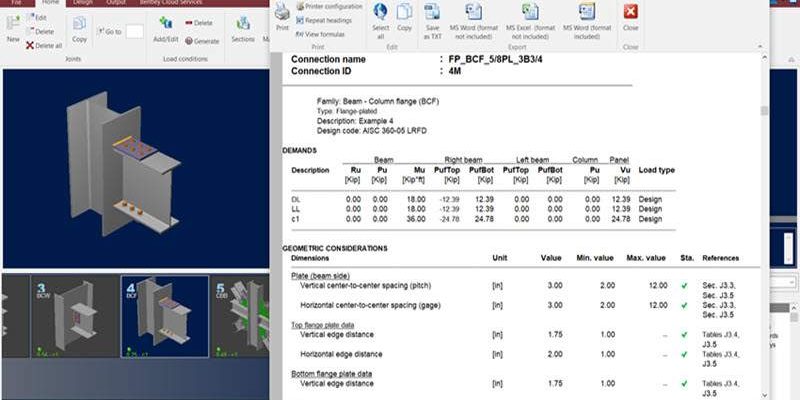Click the Sections icon

click(x=243, y=29)
